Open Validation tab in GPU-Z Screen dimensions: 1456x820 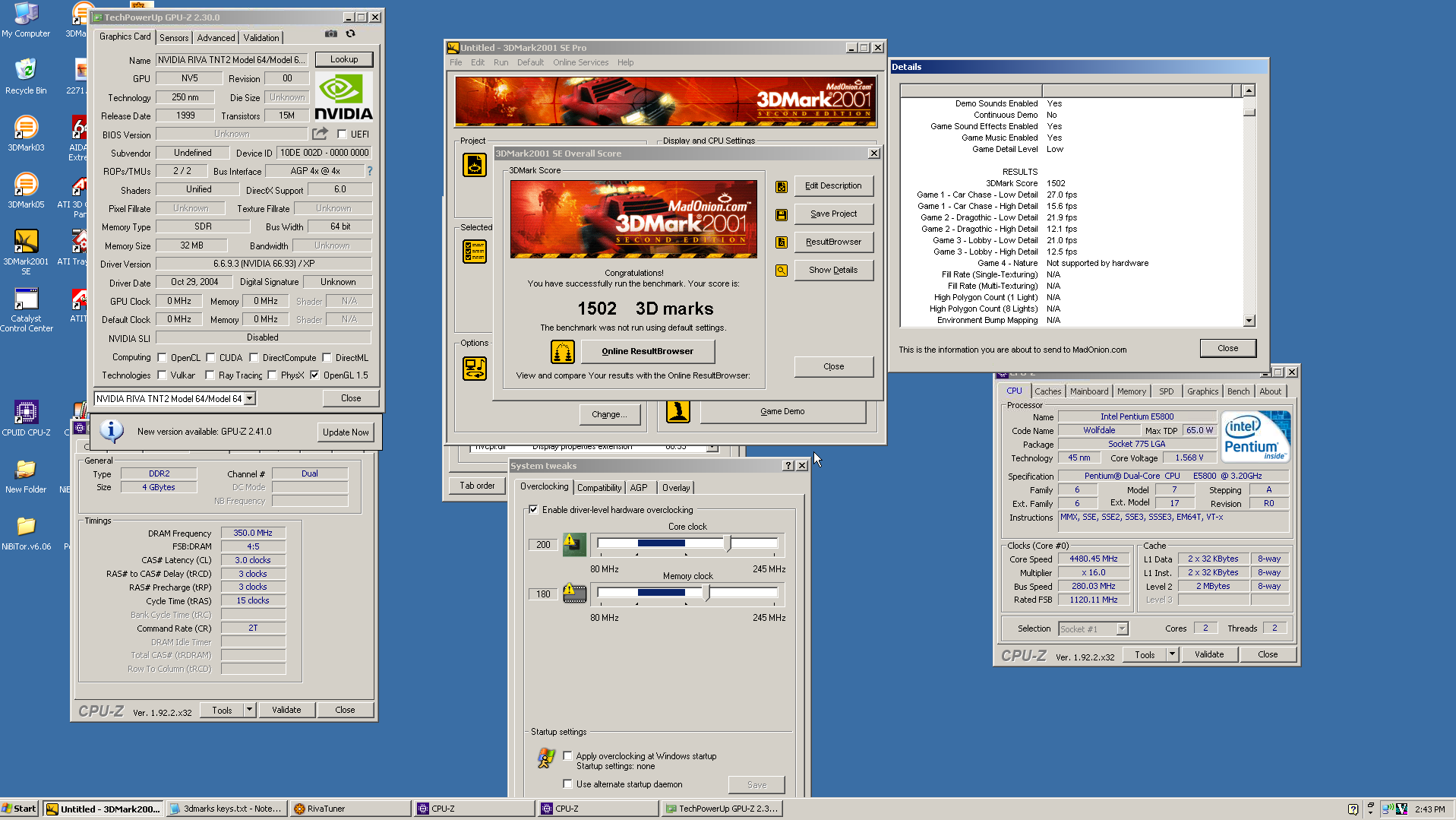[261, 38]
